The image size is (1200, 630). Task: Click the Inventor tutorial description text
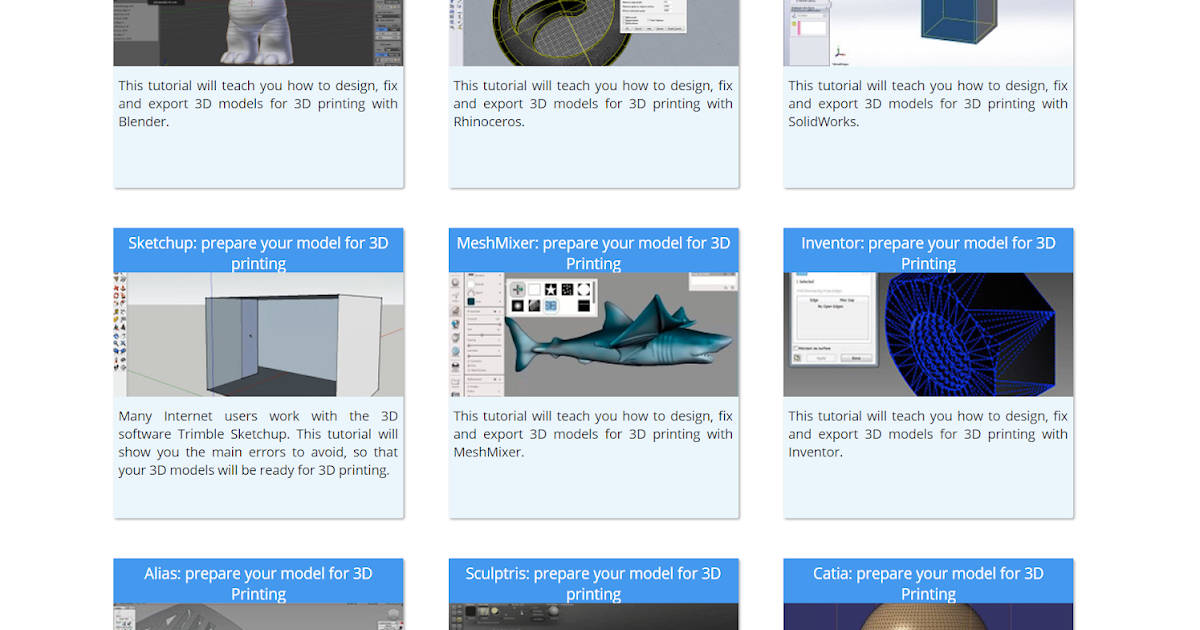point(928,434)
